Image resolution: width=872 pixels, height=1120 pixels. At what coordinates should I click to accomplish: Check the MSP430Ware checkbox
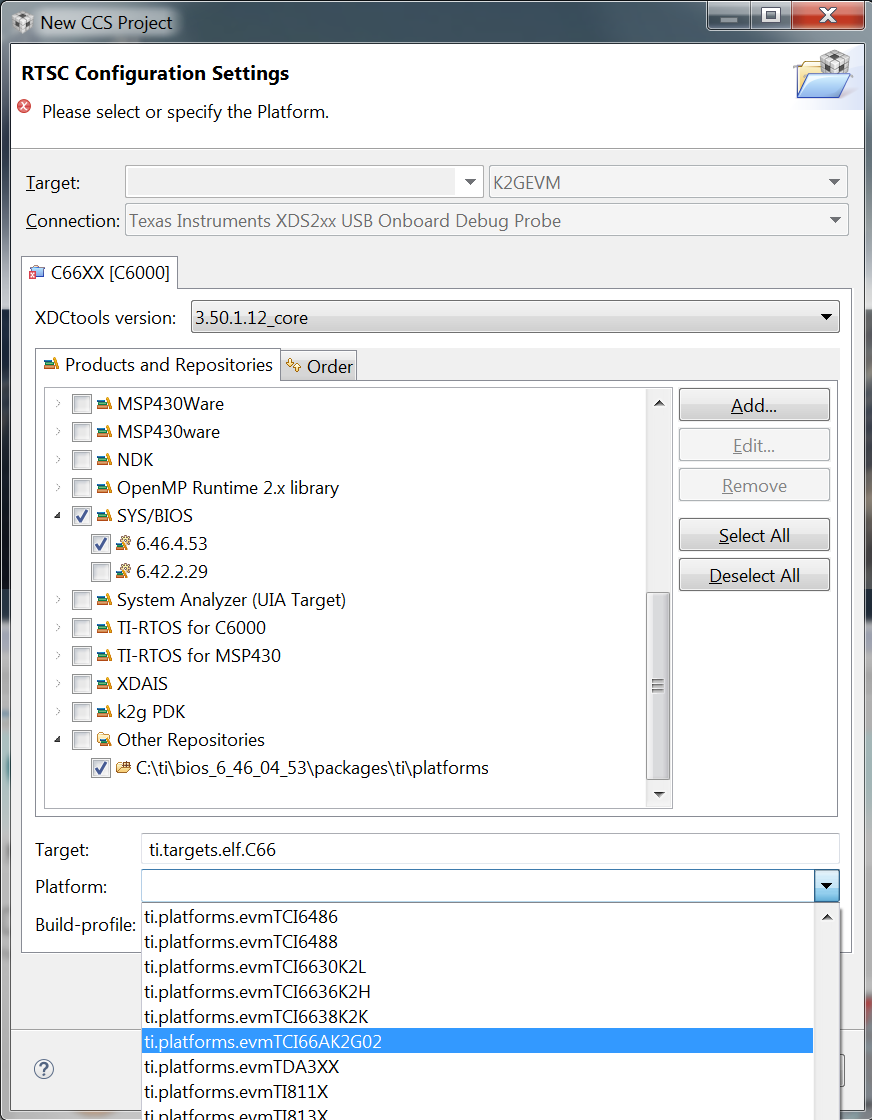82,404
